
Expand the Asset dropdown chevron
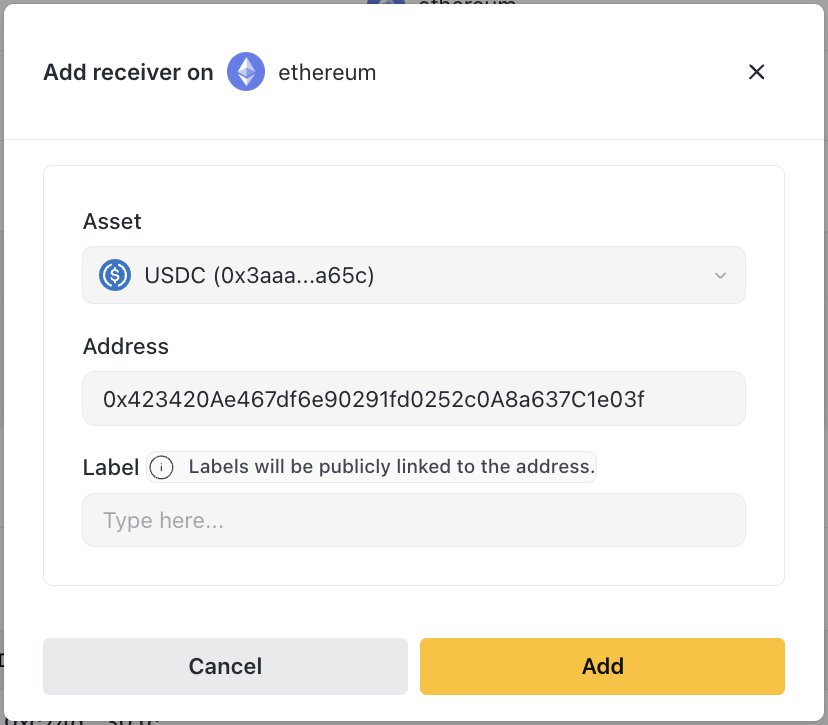coord(720,276)
